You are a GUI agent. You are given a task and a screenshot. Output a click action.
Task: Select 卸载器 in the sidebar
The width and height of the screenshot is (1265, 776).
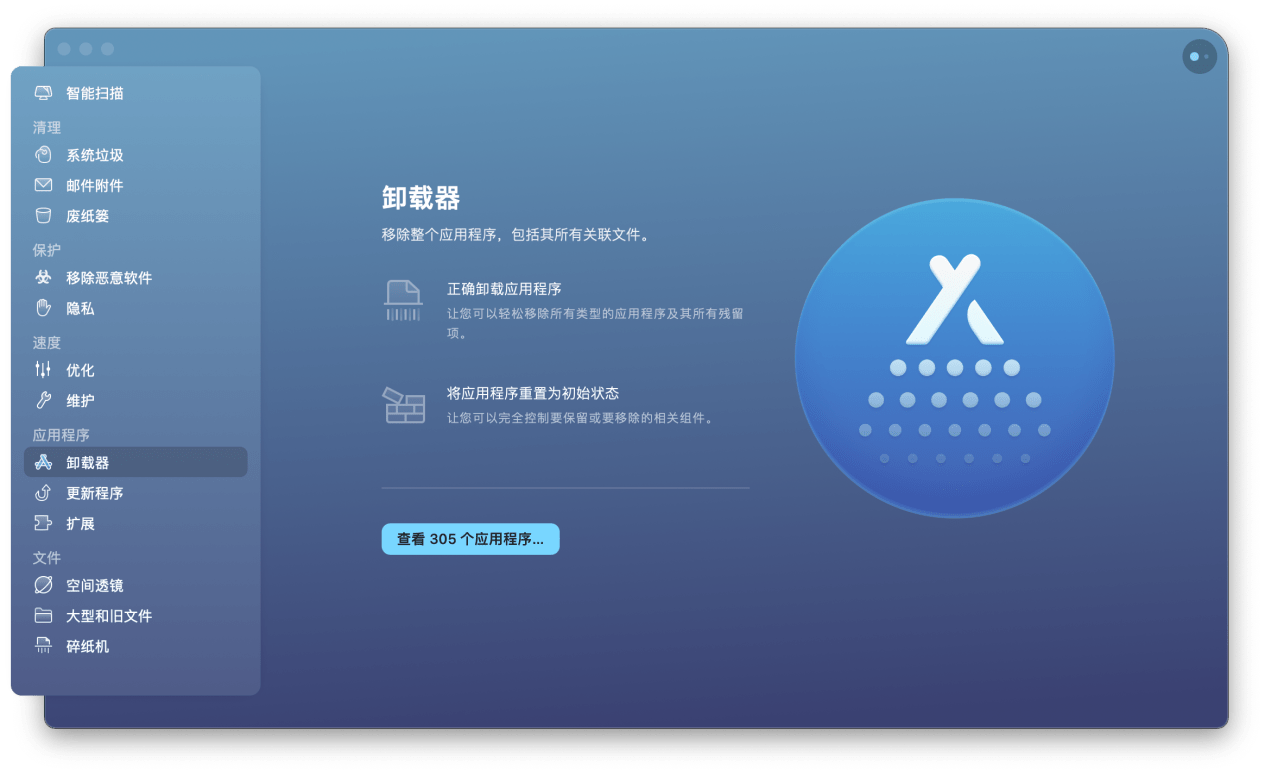pyautogui.click(x=88, y=463)
